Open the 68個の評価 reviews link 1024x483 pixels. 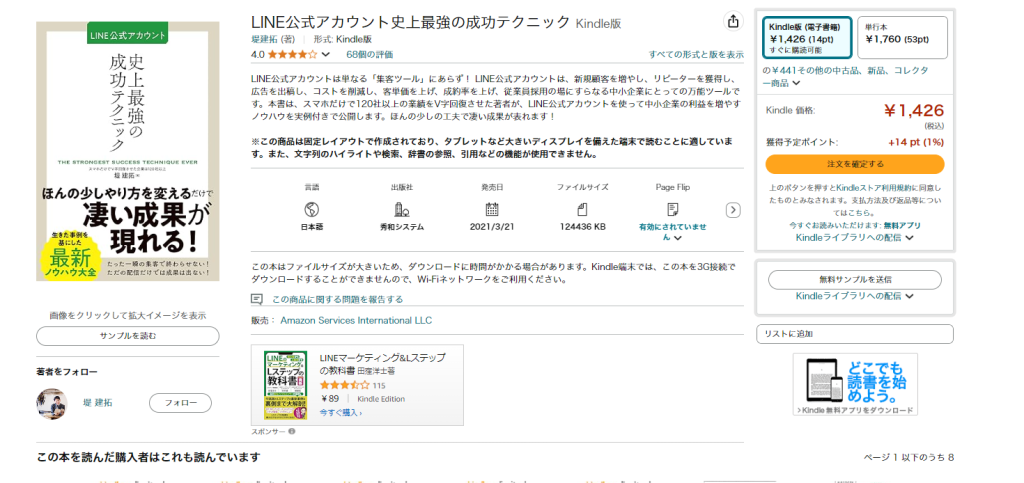click(x=369, y=54)
